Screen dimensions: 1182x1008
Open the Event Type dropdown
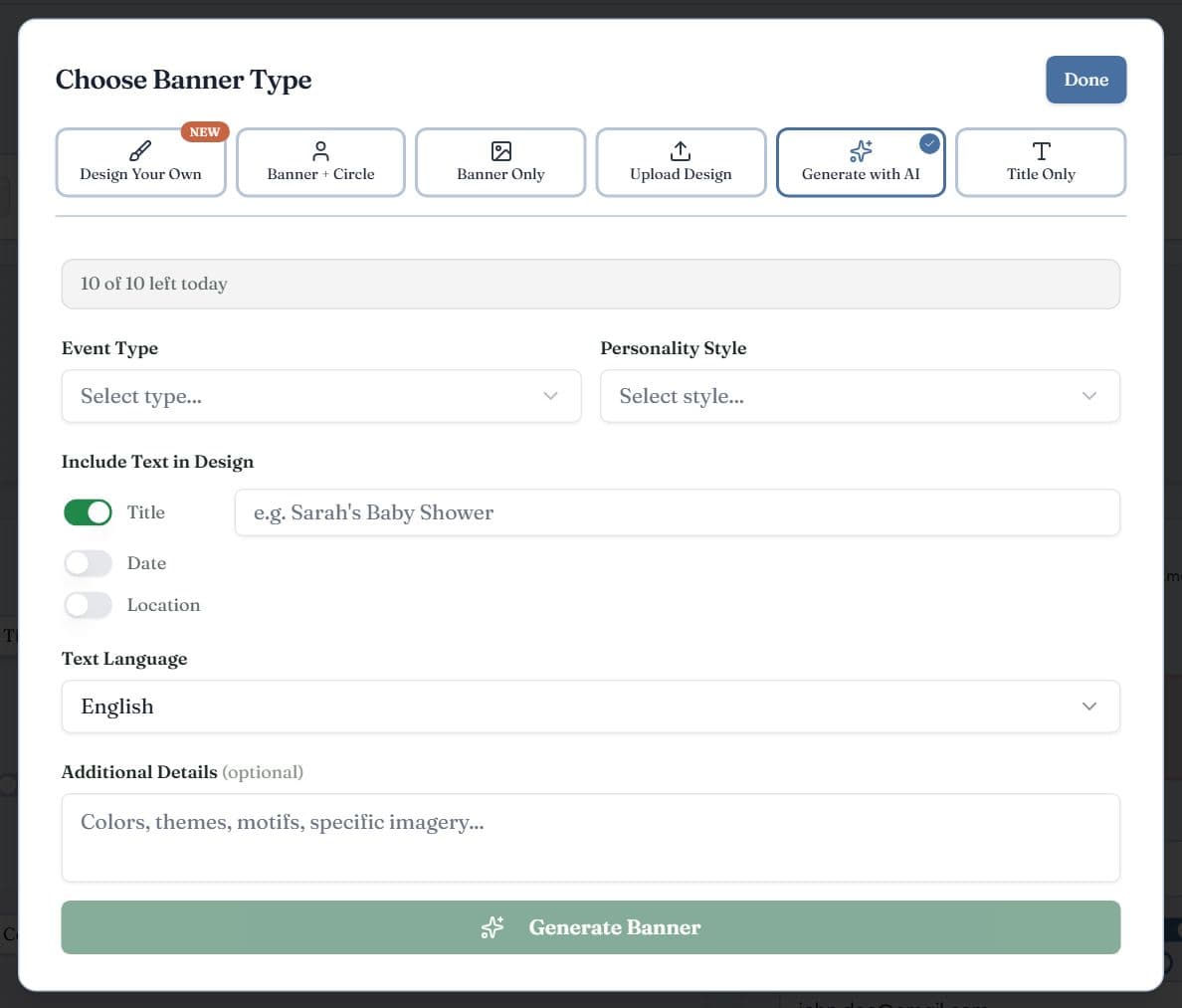(321, 396)
